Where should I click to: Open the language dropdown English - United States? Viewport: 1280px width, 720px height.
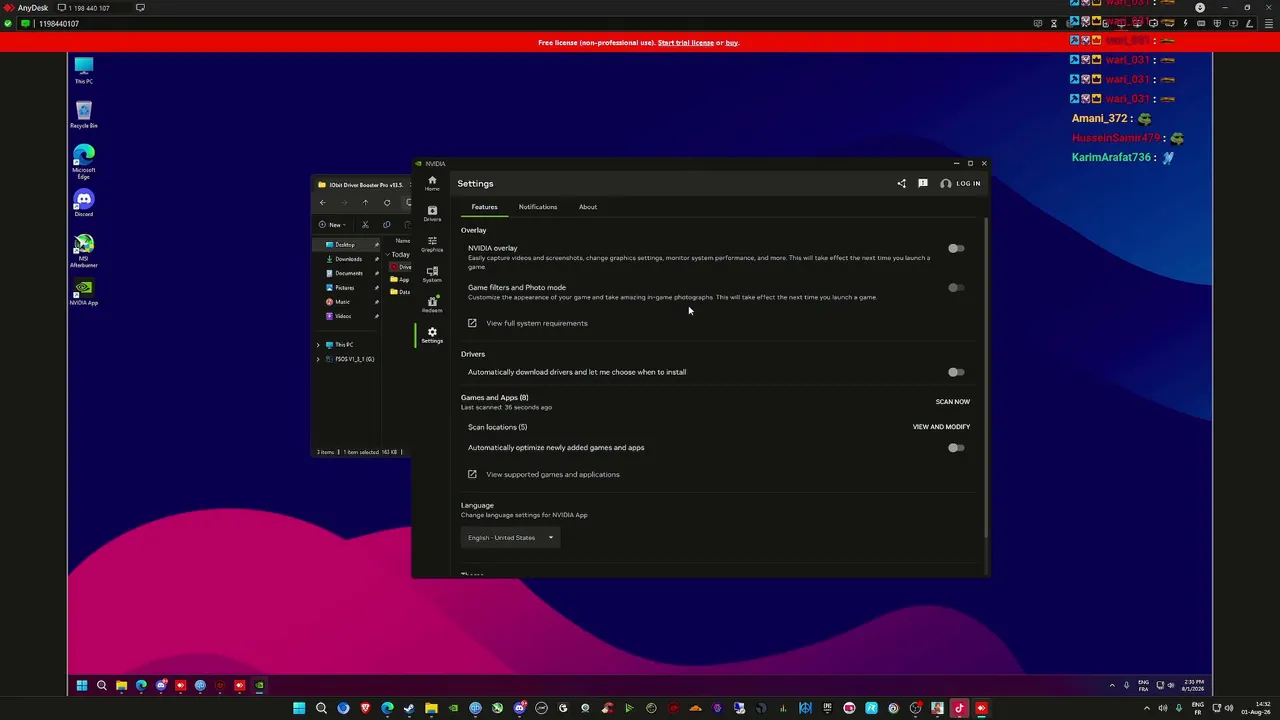click(510, 538)
